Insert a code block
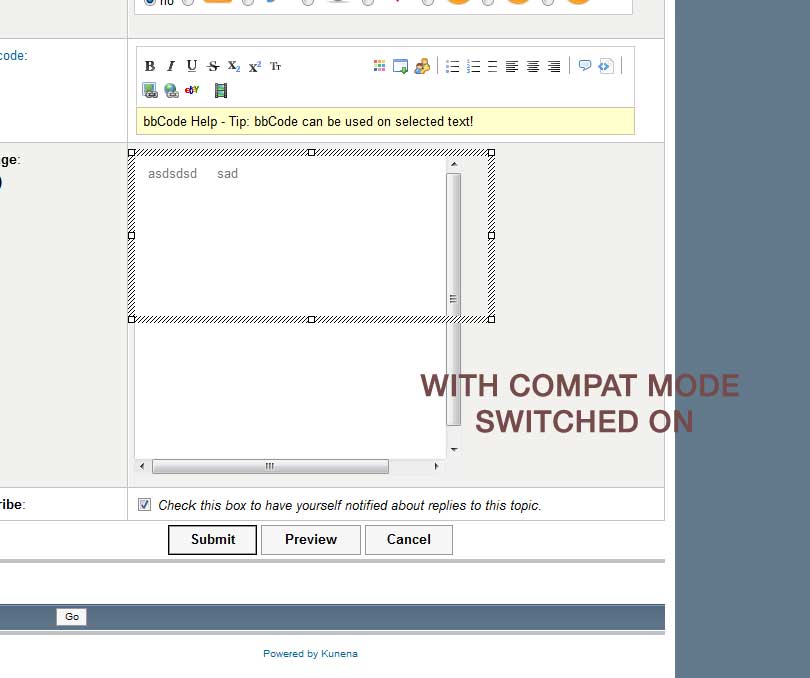The image size is (810, 678). [x=605, y=66]
